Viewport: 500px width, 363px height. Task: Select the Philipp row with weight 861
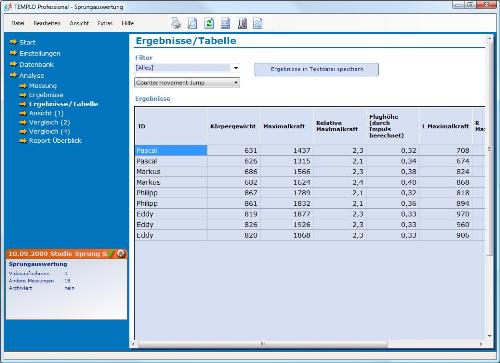tap(310, 203)
